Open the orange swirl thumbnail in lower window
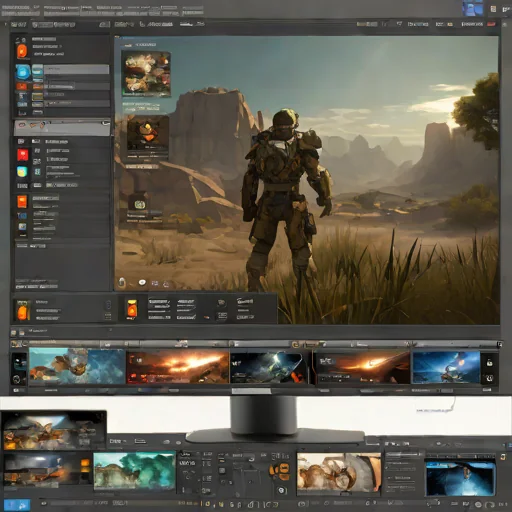512x512 pixels. [339, 472]
